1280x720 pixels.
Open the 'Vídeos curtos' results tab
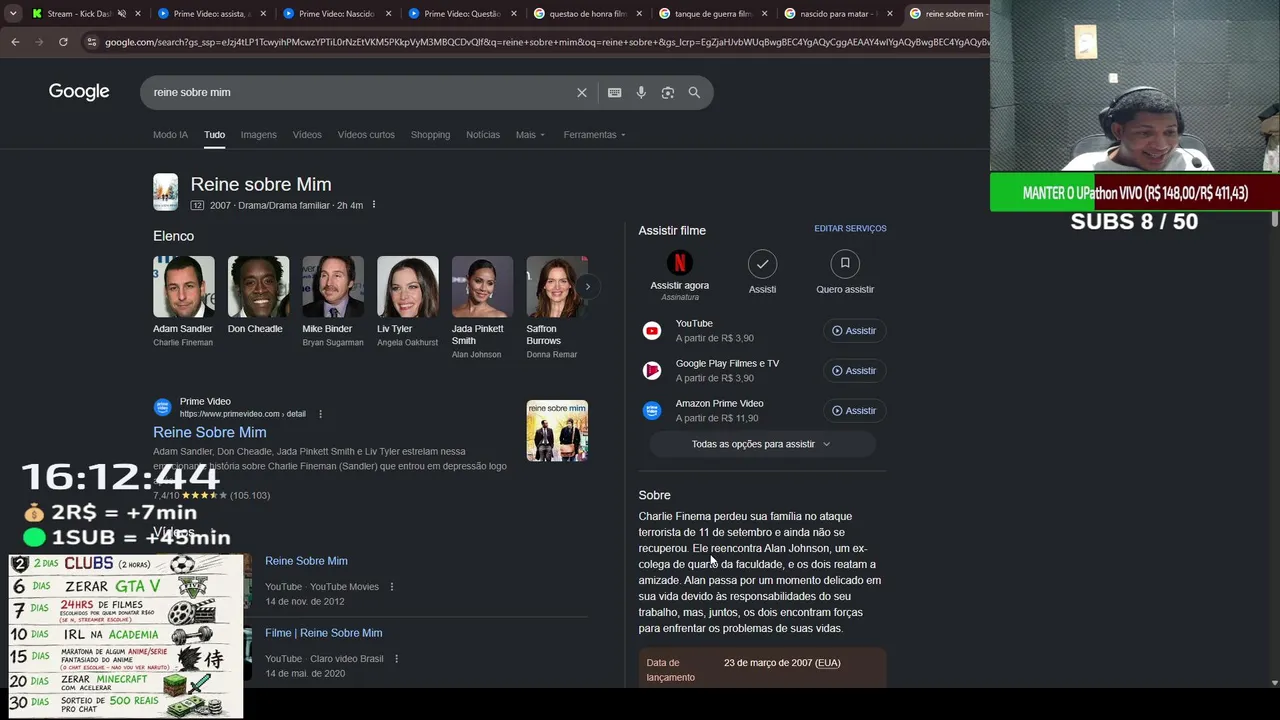tap(366, 135)
